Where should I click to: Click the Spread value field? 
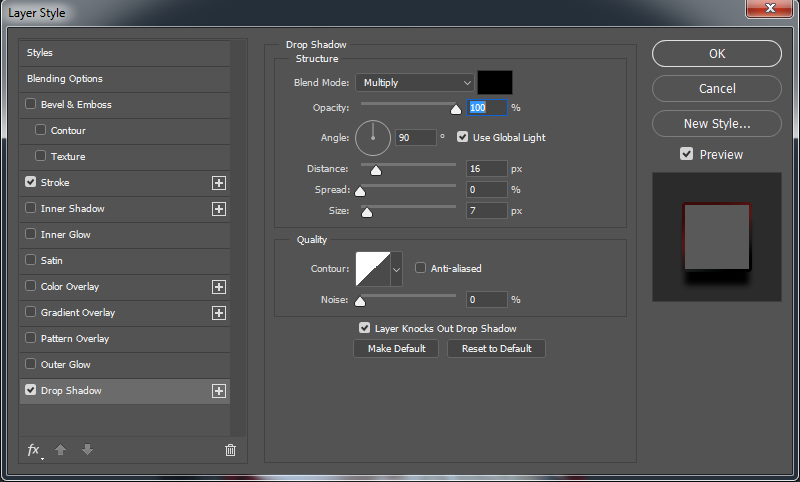(487, 190)
